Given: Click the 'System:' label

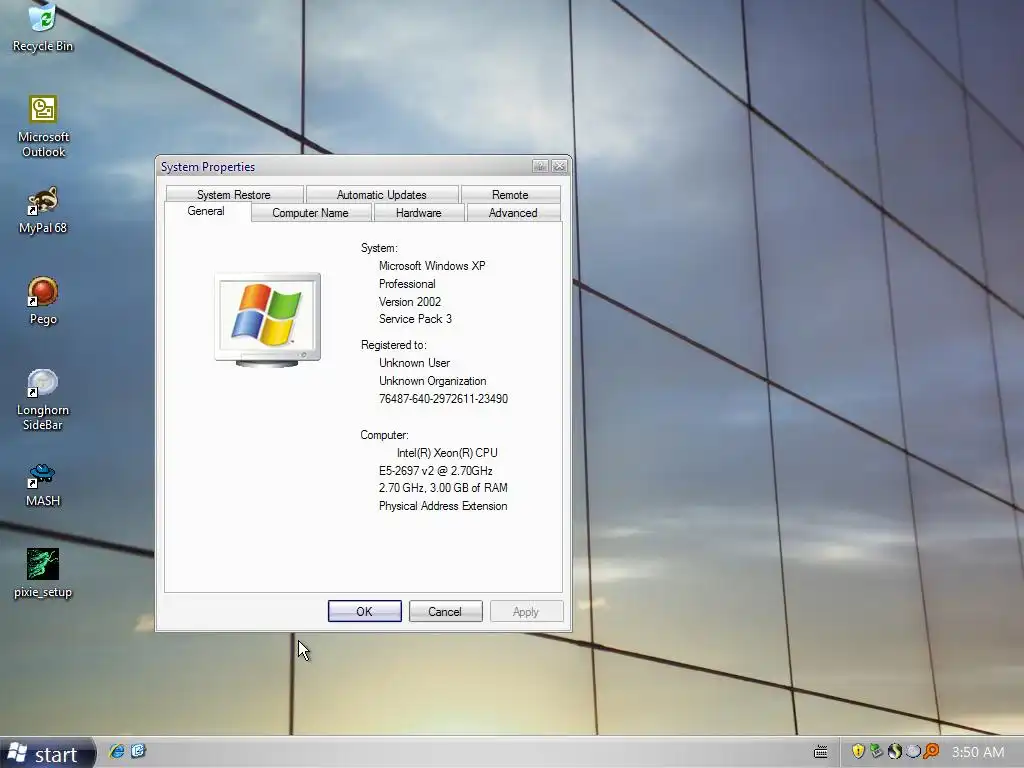Looking at the screenshot, I should tap(379, 248).
